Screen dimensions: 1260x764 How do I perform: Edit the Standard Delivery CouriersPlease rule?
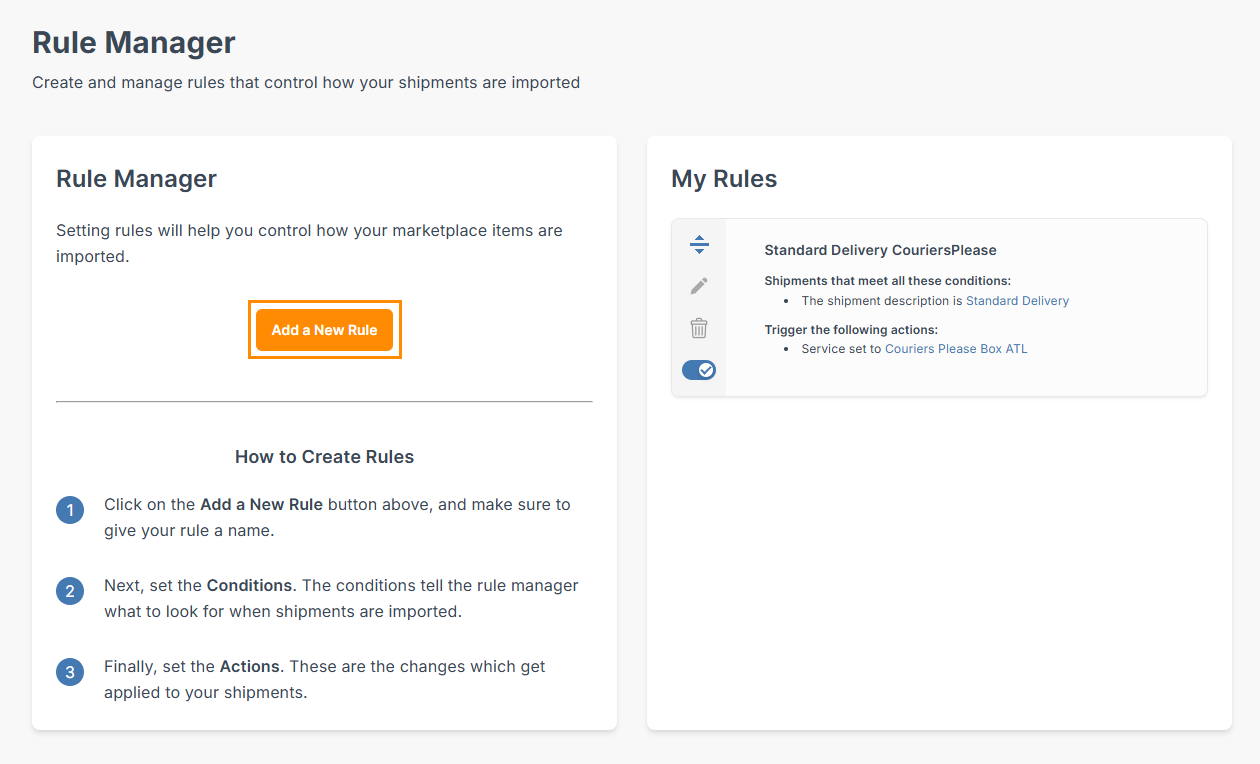click(699, 286)
